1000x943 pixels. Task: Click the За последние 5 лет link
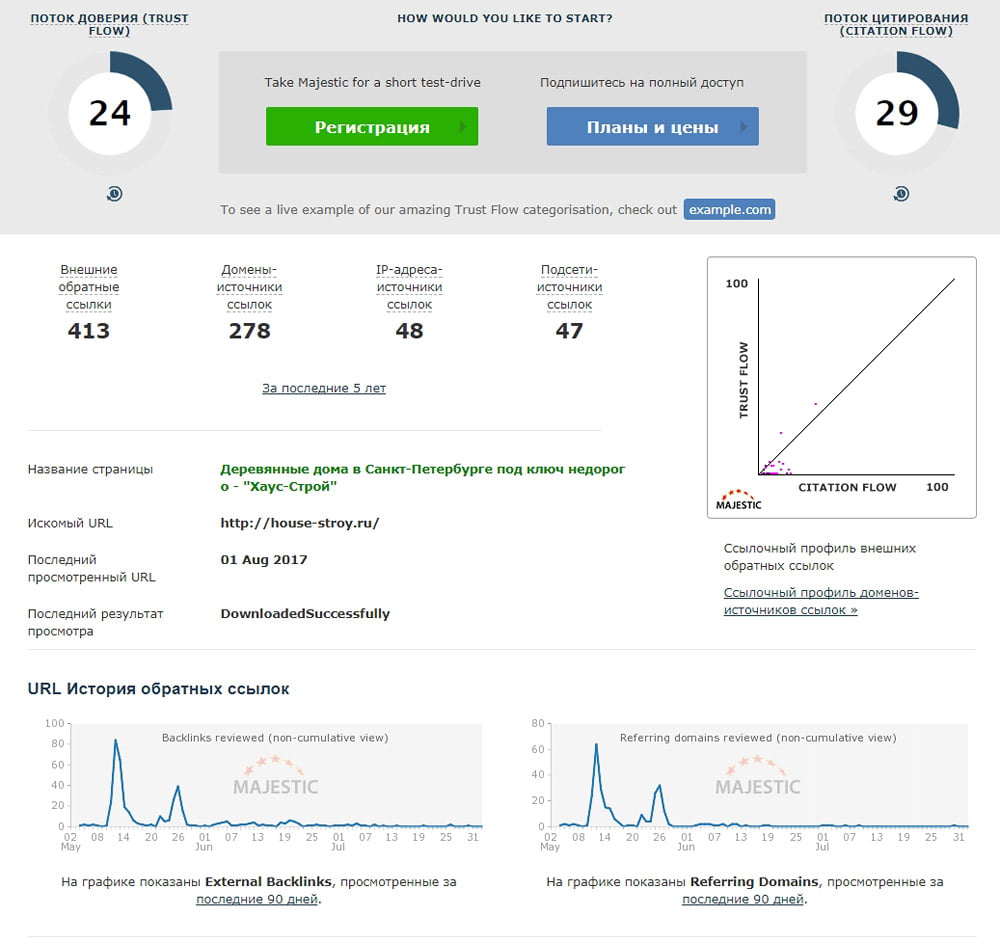pos(324,388)
